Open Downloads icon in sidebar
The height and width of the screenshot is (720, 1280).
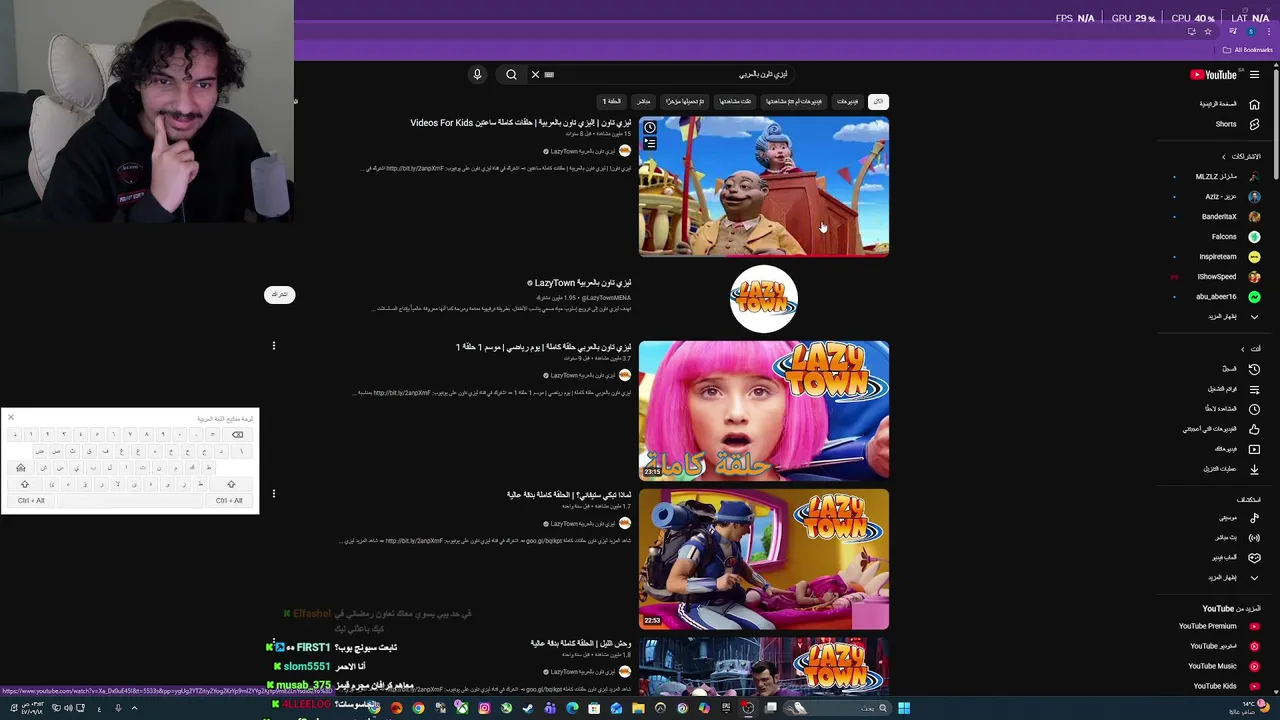coord(1254,469)
